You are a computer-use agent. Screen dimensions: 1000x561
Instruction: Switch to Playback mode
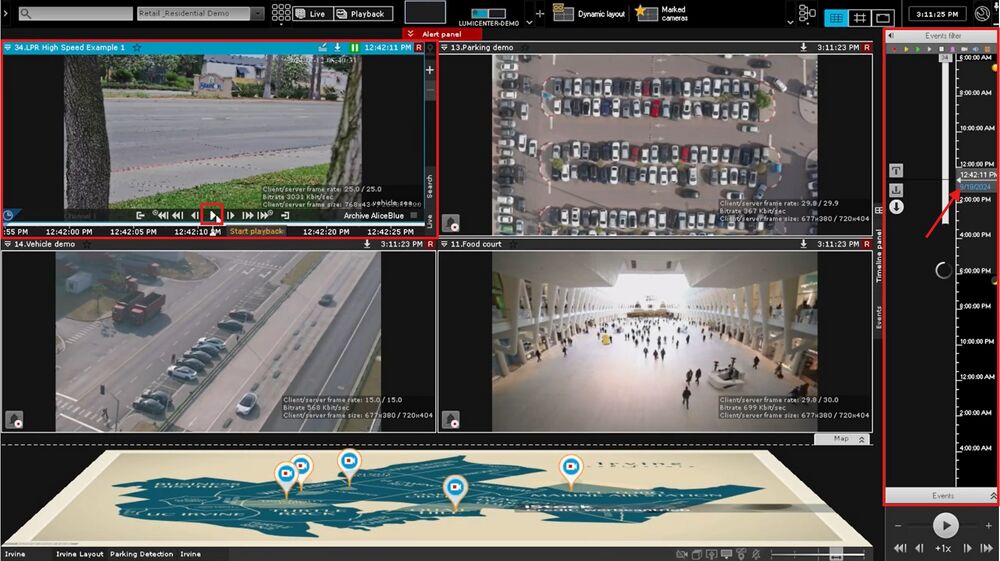361,14
